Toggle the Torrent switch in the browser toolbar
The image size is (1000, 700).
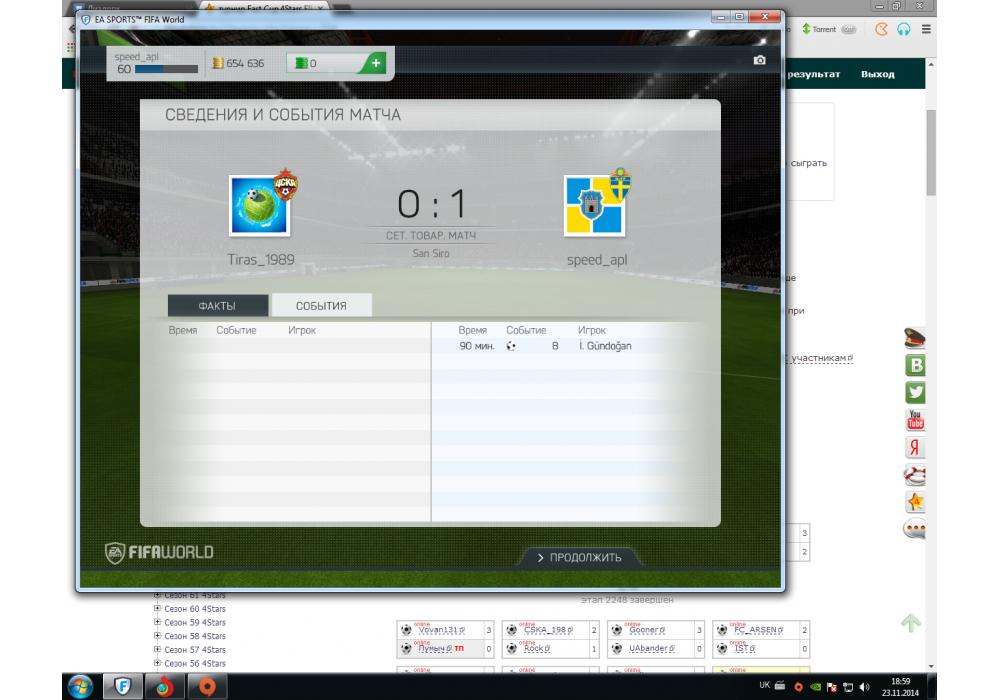click(848, 29)
